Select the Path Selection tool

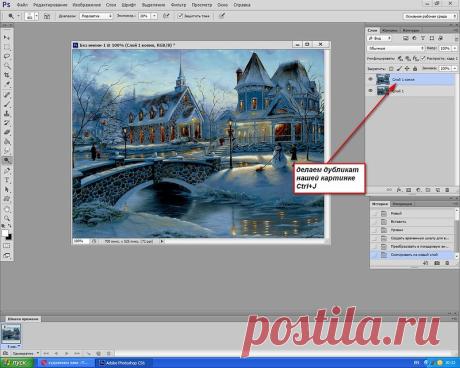(x=7, y=189)
